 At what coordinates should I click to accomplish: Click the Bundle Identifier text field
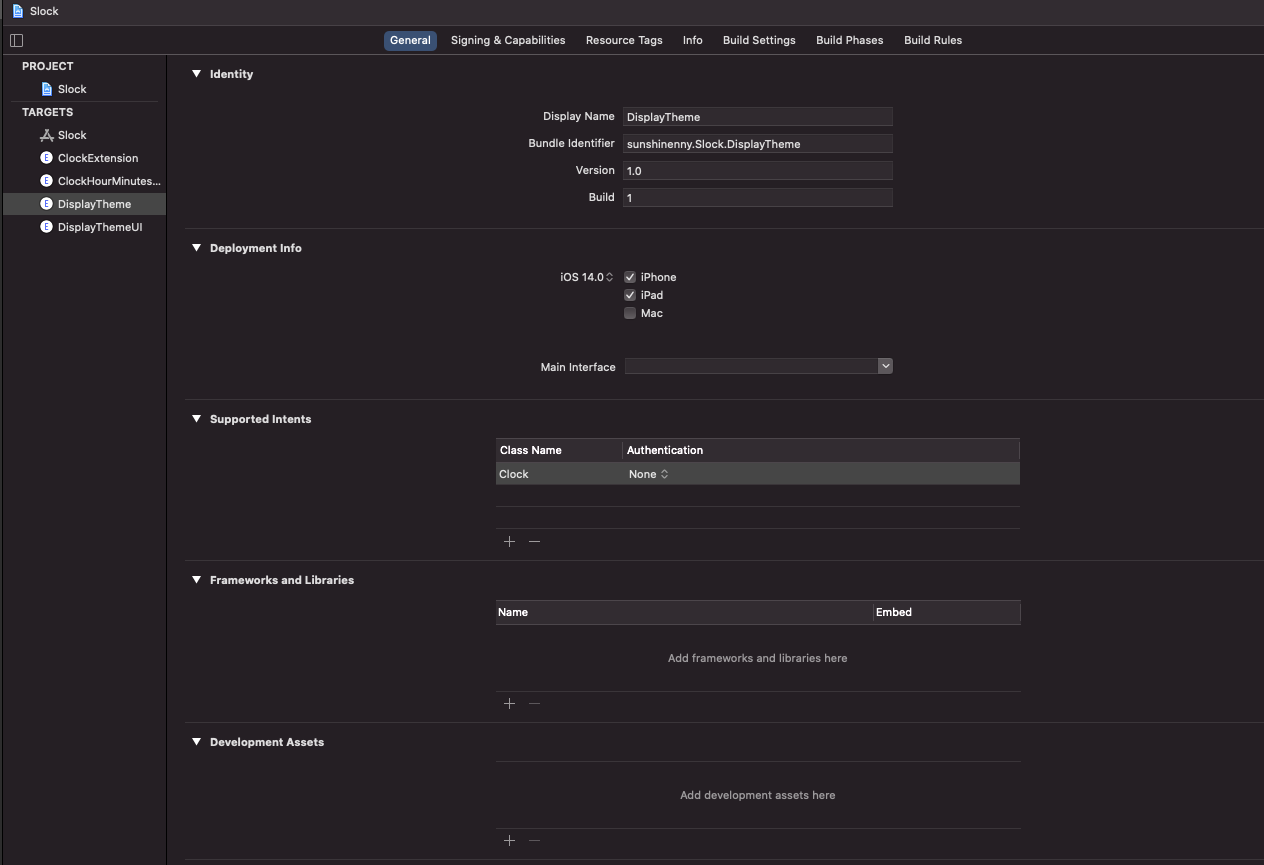pyautogui.click(x=757, y=144)
